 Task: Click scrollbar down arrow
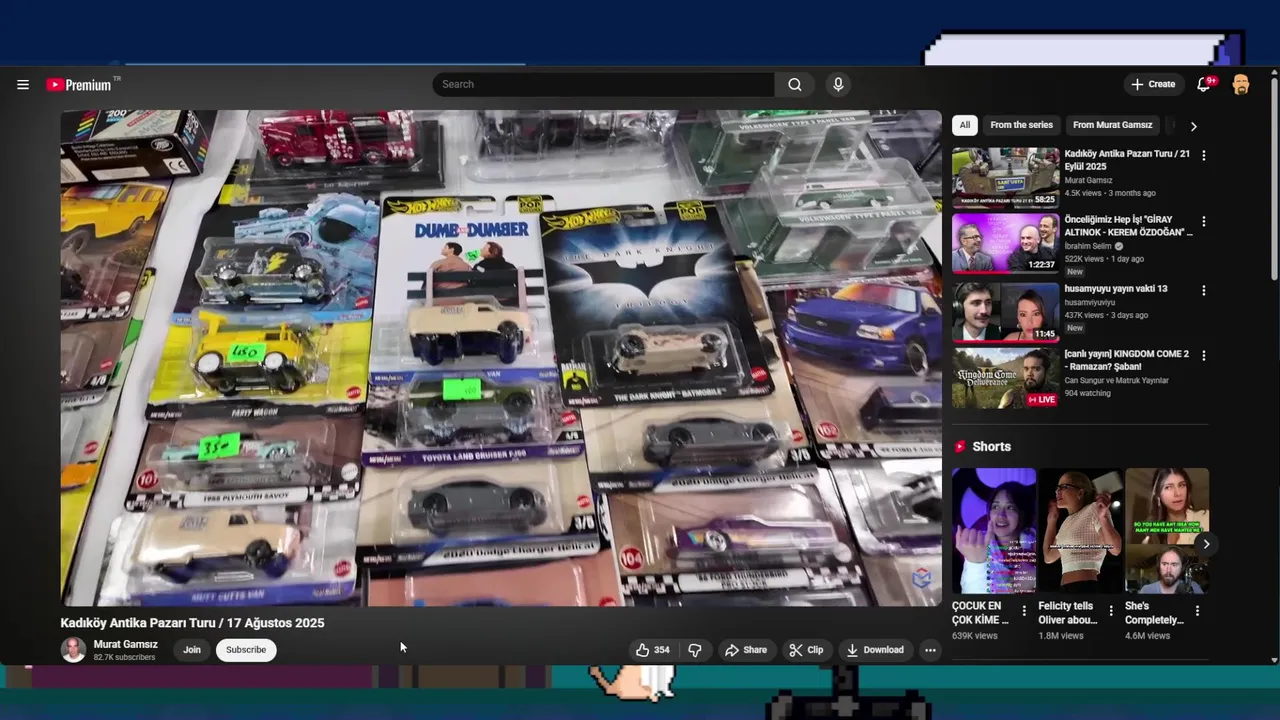[1274, 660]
